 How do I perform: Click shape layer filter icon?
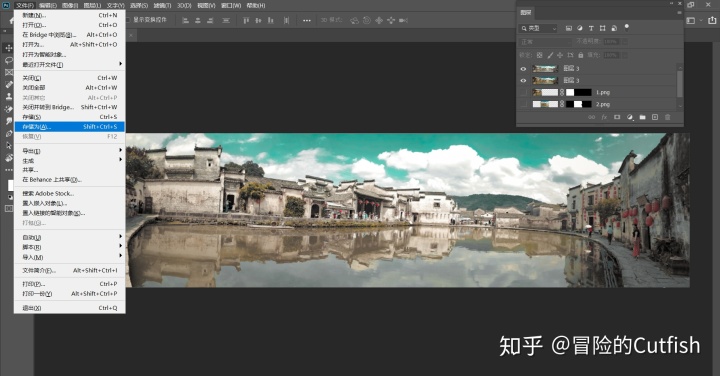[x=602, y=28]
